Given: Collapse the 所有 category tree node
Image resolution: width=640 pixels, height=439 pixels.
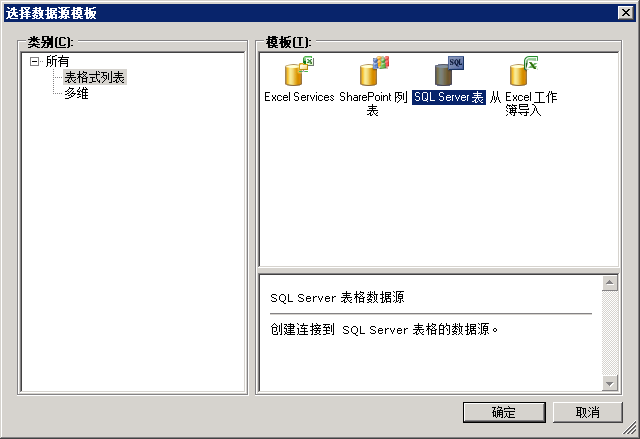Looking at the screenshot, I should (x=35, y=62).
